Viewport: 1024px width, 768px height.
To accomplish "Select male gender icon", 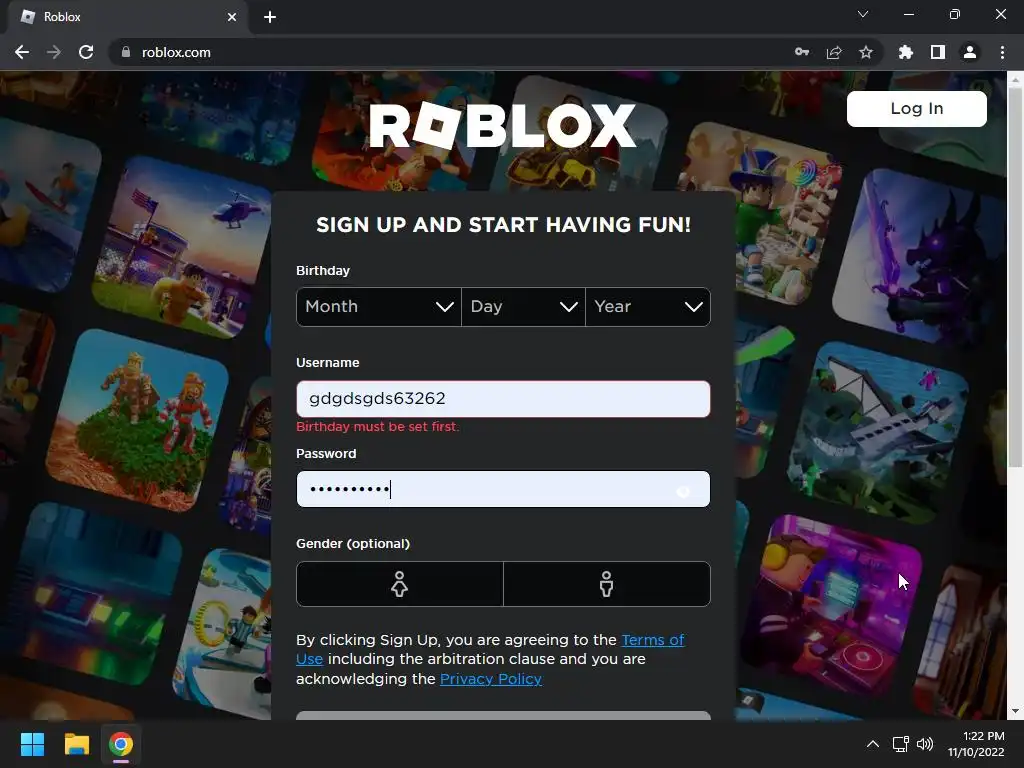I will [x=607, y=584].
